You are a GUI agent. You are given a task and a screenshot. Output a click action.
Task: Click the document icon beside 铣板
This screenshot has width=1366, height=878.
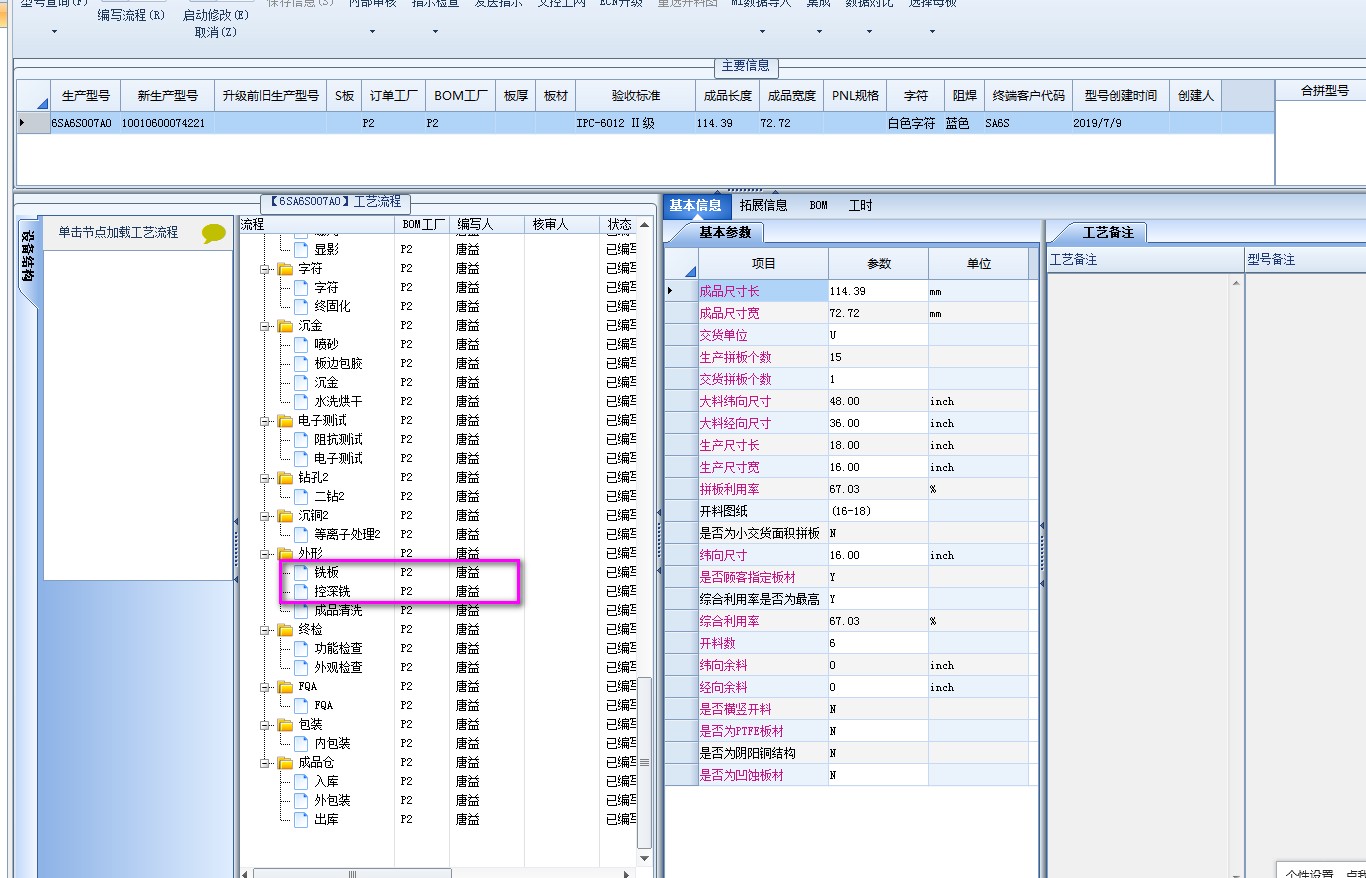[302, 572]
